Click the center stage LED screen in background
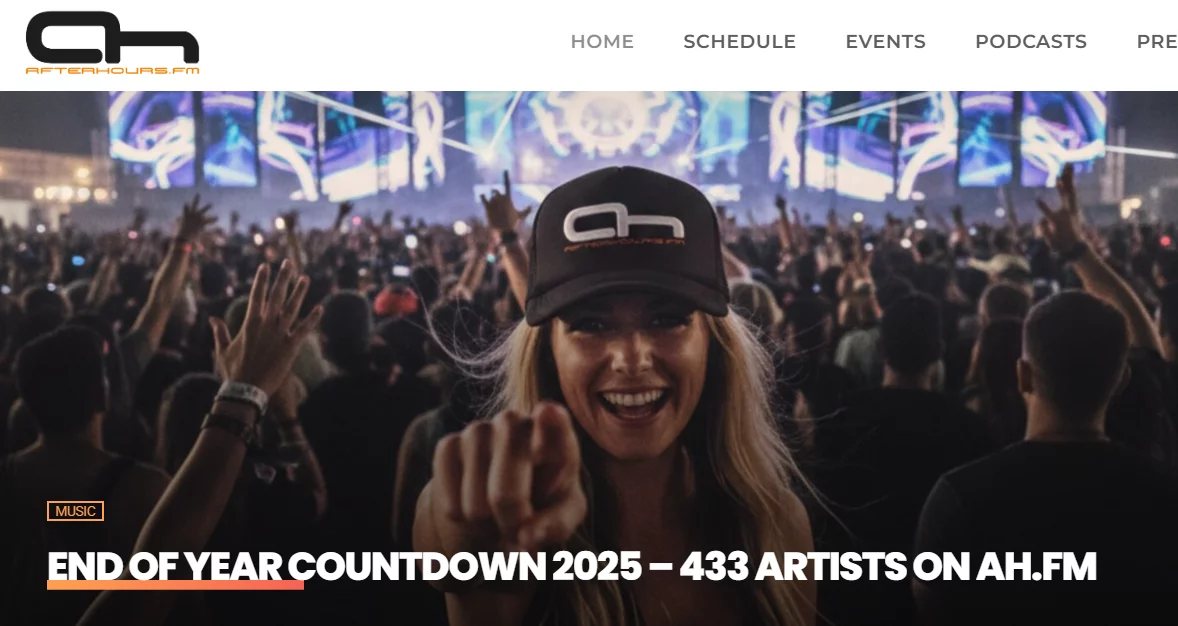Image resolution: width=1178 pixels, height=626 pixels. (x=607, y=132)
